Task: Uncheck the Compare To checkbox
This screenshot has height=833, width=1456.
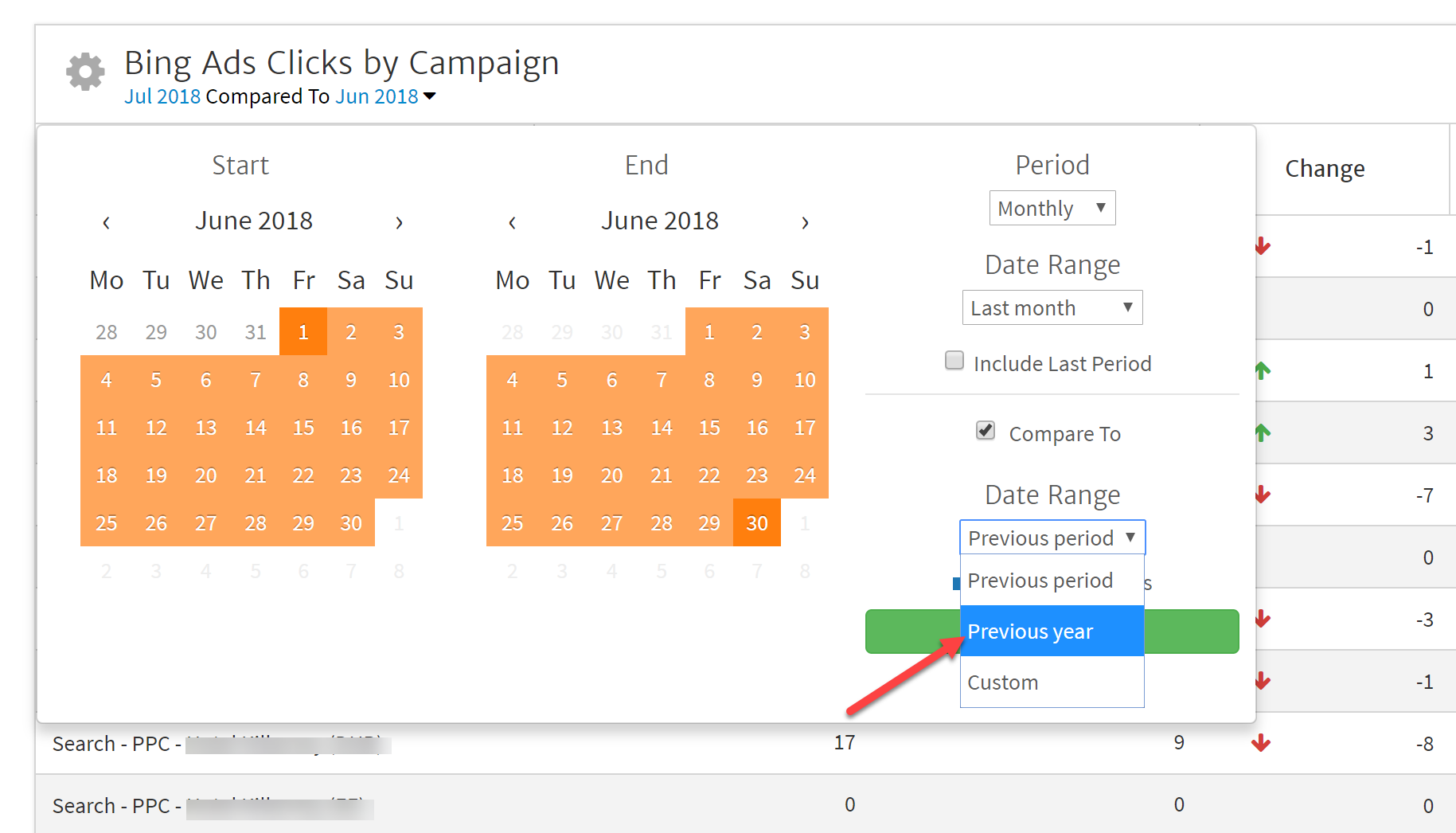Action: [x=986, y=431]
